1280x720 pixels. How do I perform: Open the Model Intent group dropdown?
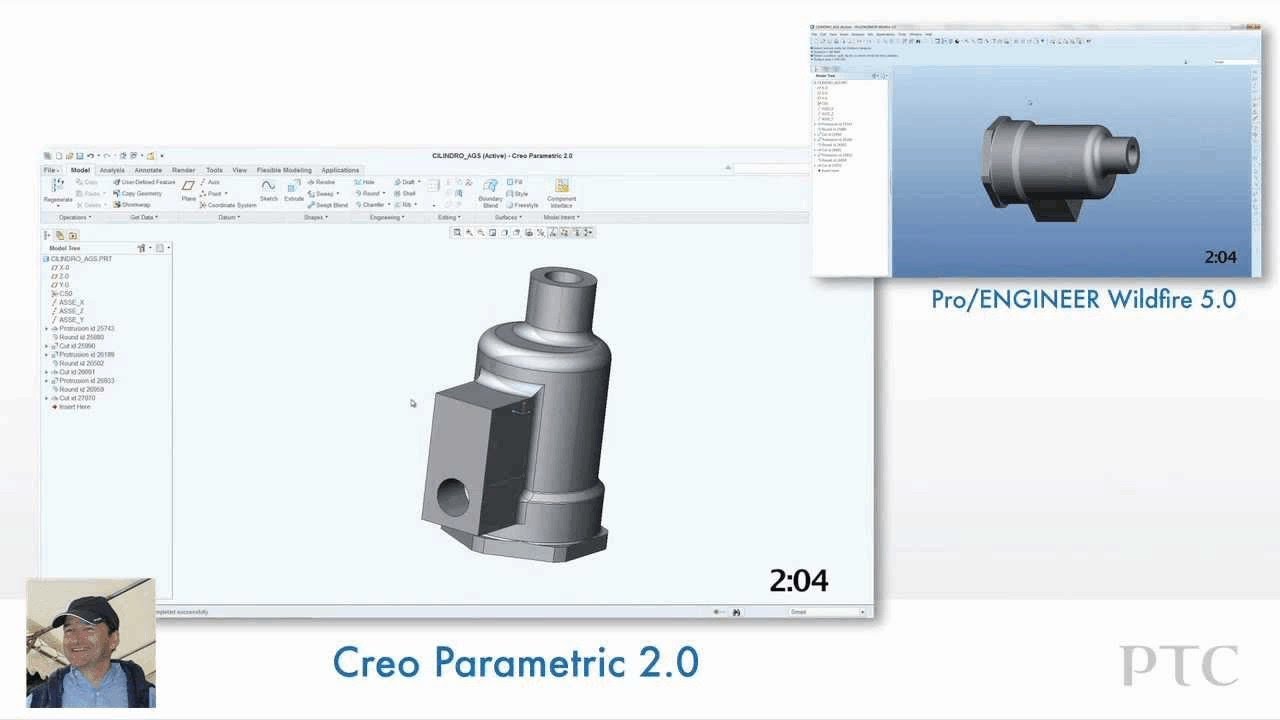click(561, 217)
